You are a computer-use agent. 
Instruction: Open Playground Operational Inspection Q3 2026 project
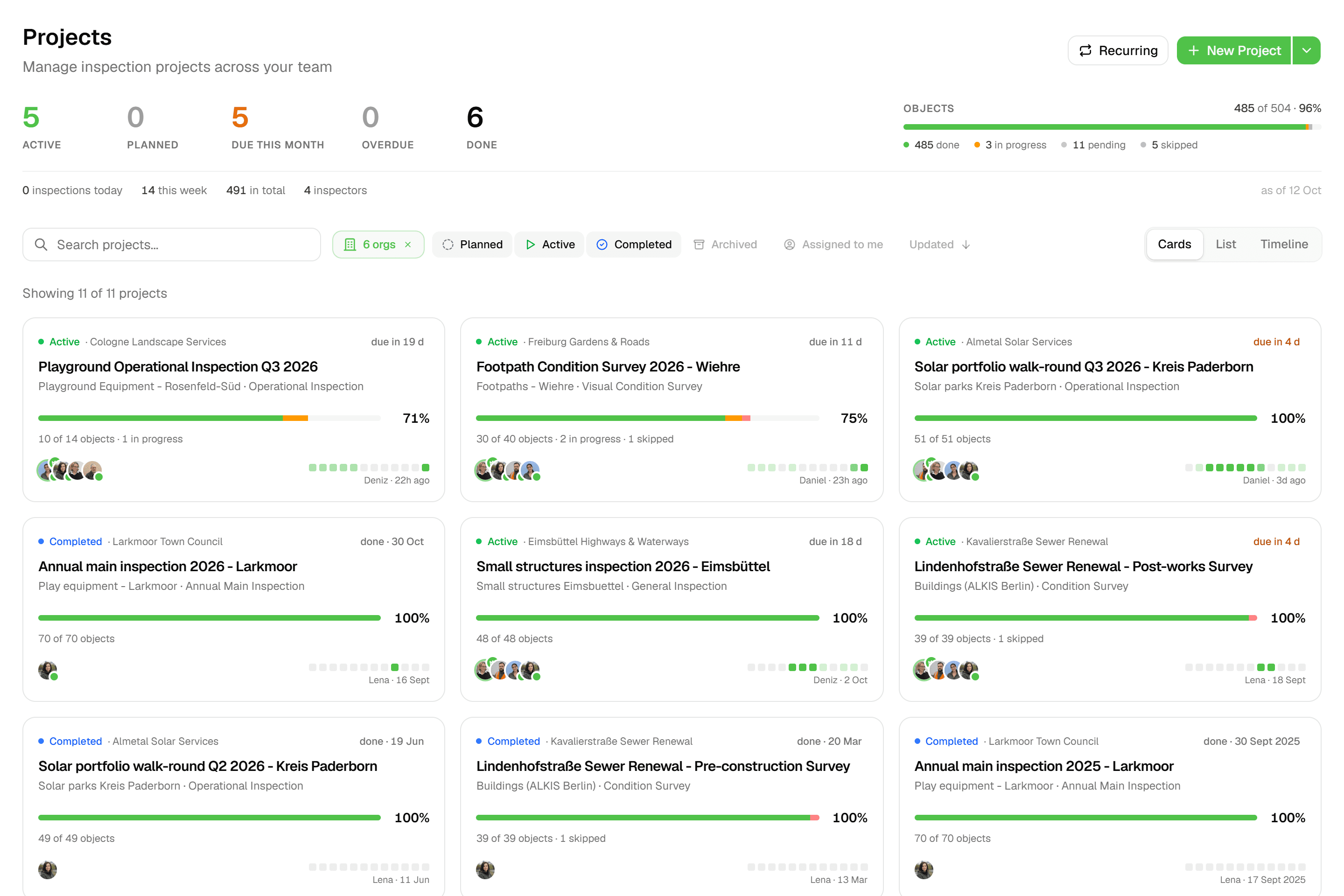point(178,367)
